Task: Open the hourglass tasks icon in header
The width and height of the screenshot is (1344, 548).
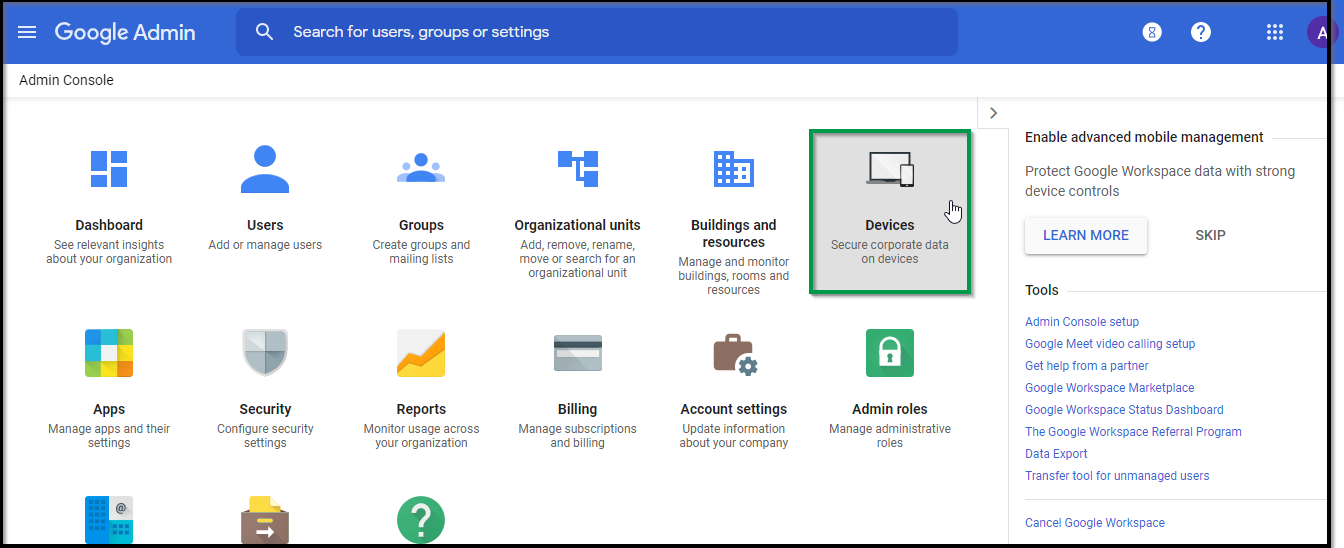Action: click(1152, 32)
